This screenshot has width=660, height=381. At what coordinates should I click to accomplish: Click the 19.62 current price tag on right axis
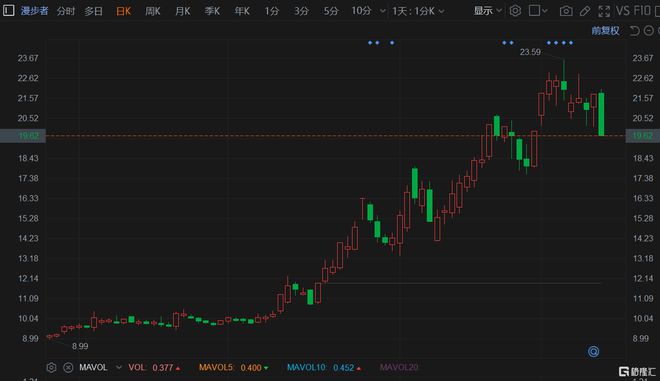coord(642,136)
